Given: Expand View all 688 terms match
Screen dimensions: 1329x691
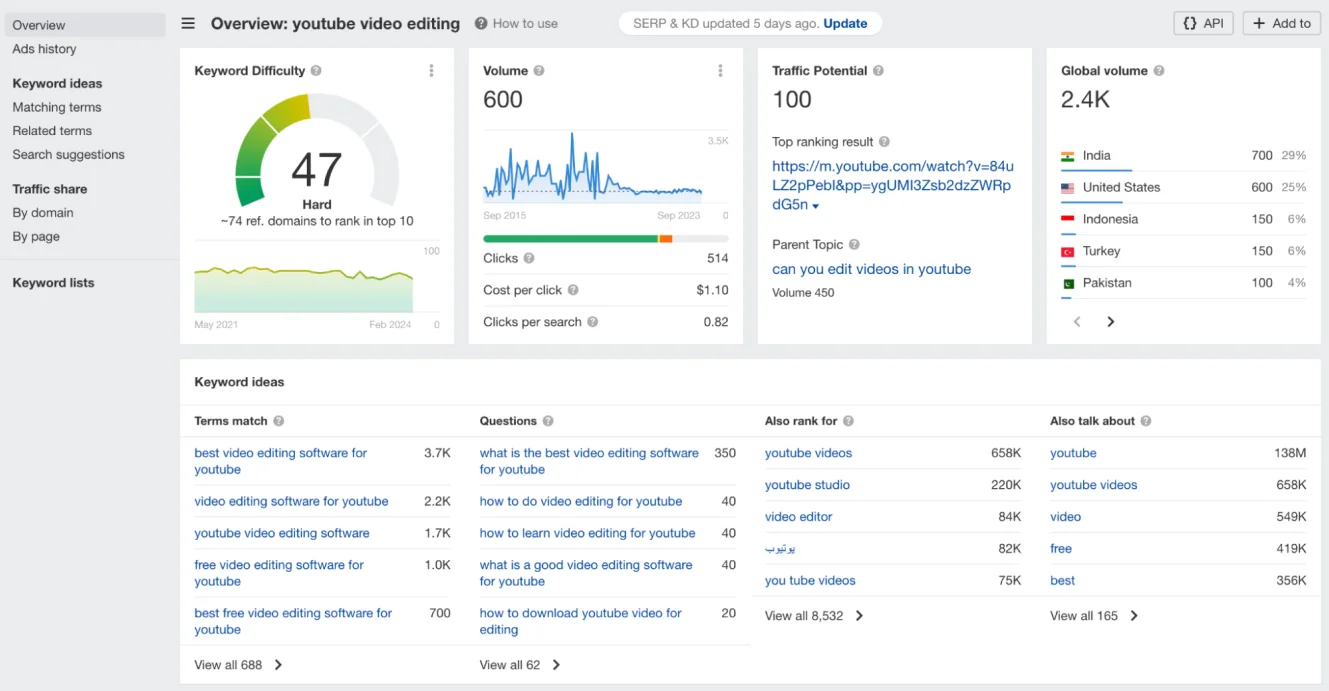Looking at the screenshot, I should tap(239, 665).
